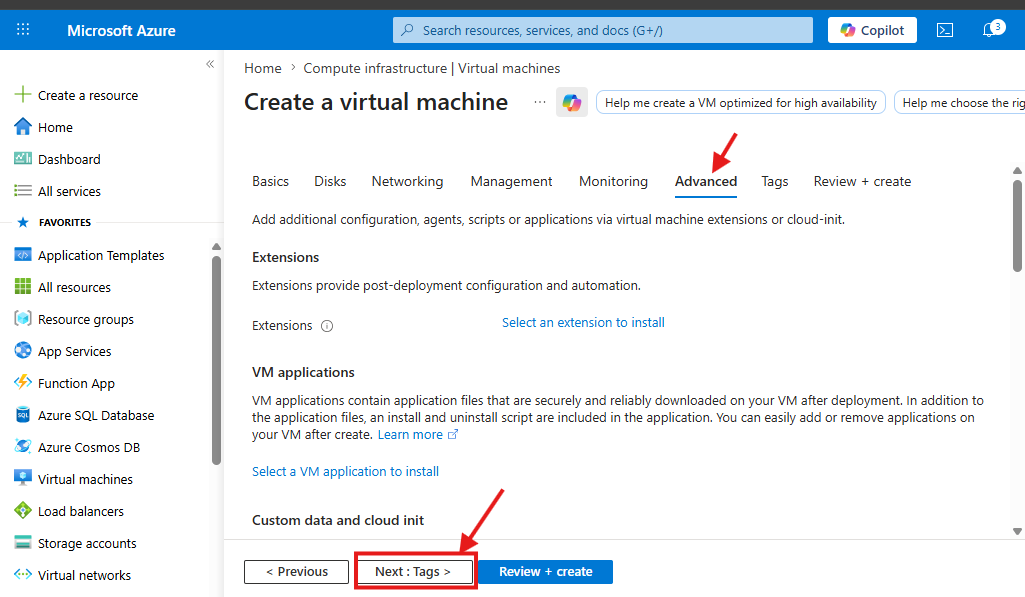Click the magnifier icon in the search box
Screen dimensions: 1025x597
[x=407, y=30]
